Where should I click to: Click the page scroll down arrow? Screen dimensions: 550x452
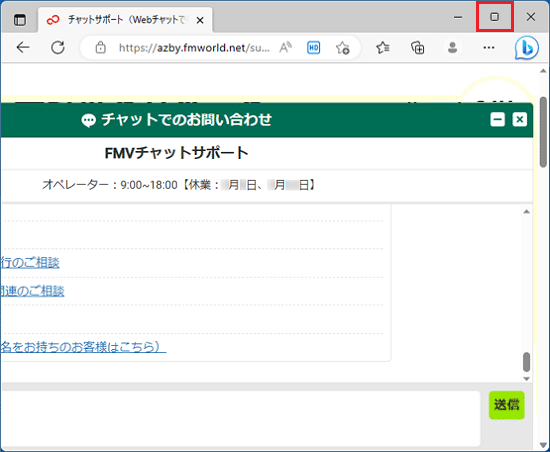(x=543, y=445)
